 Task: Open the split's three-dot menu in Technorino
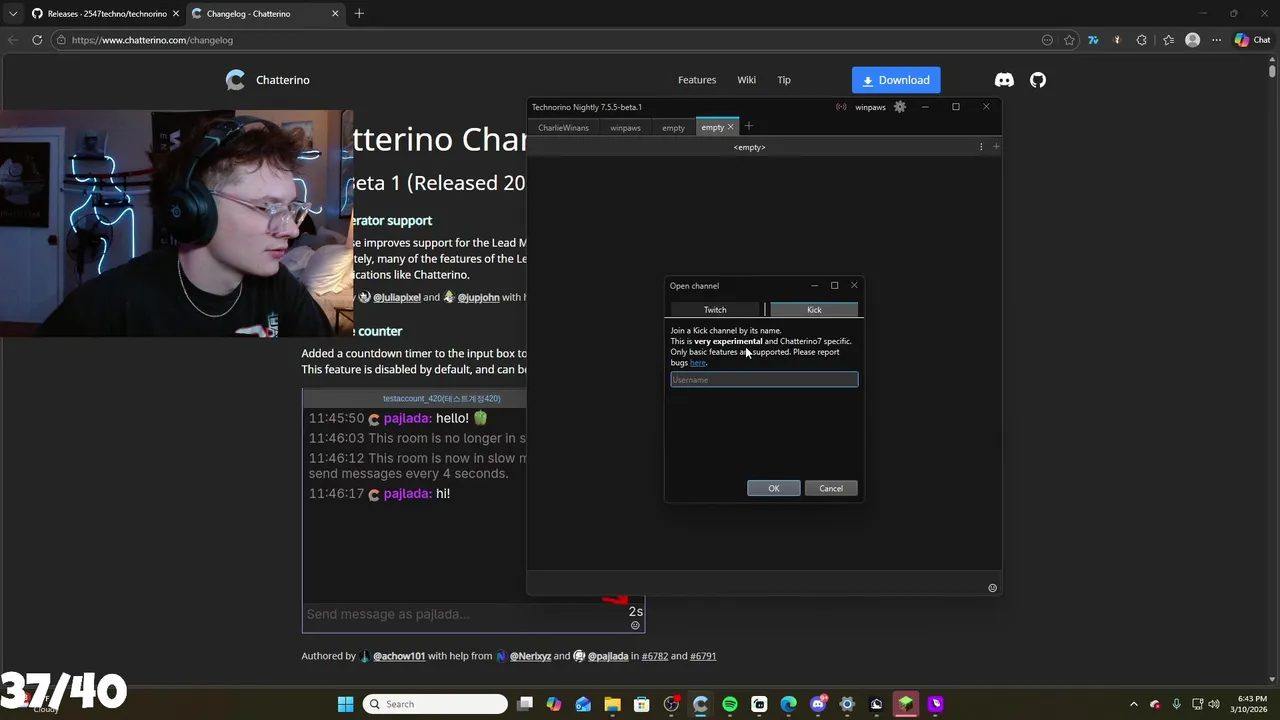981,147
